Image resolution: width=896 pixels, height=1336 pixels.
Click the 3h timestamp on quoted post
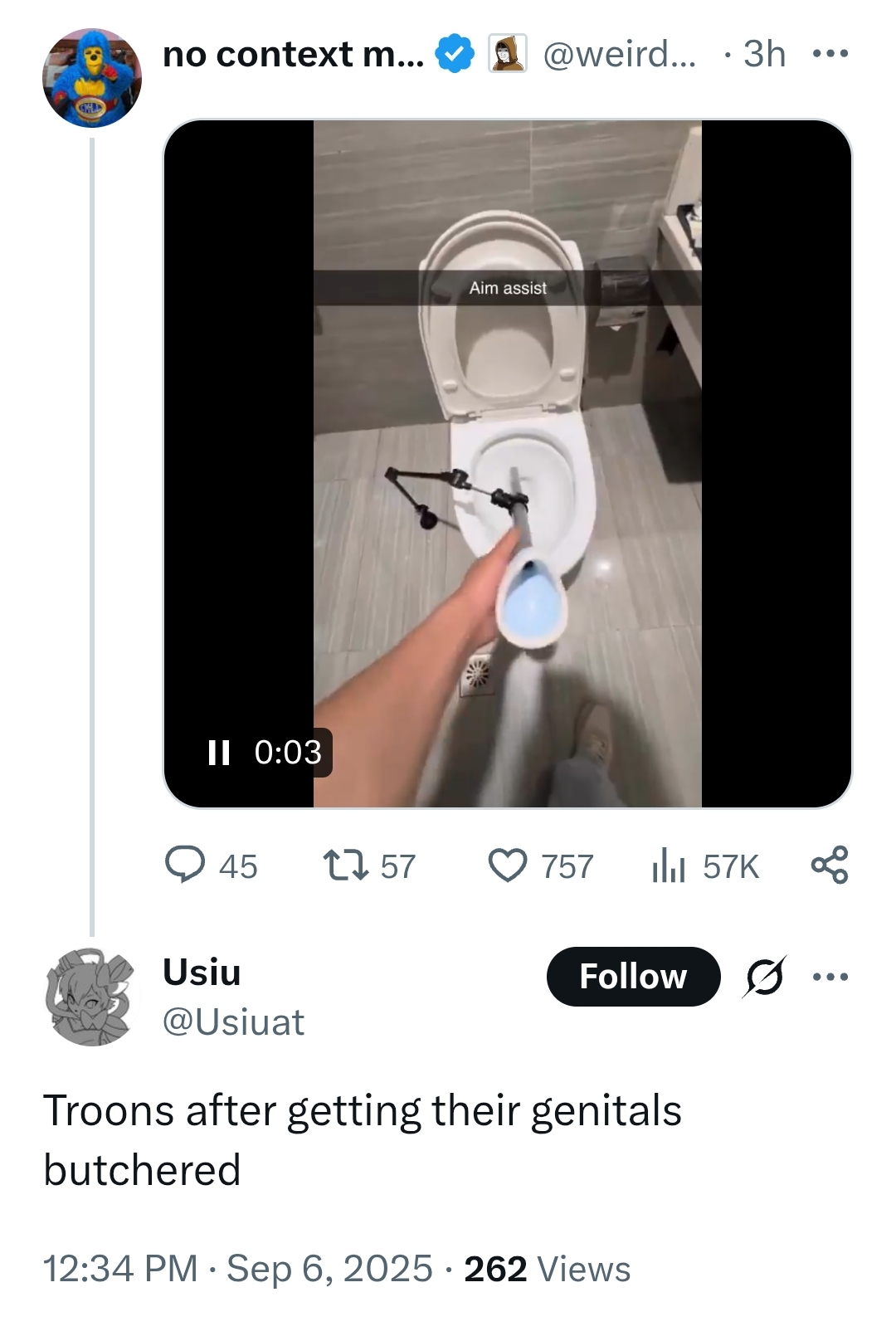pyautogui.click(x=764, y=54)
